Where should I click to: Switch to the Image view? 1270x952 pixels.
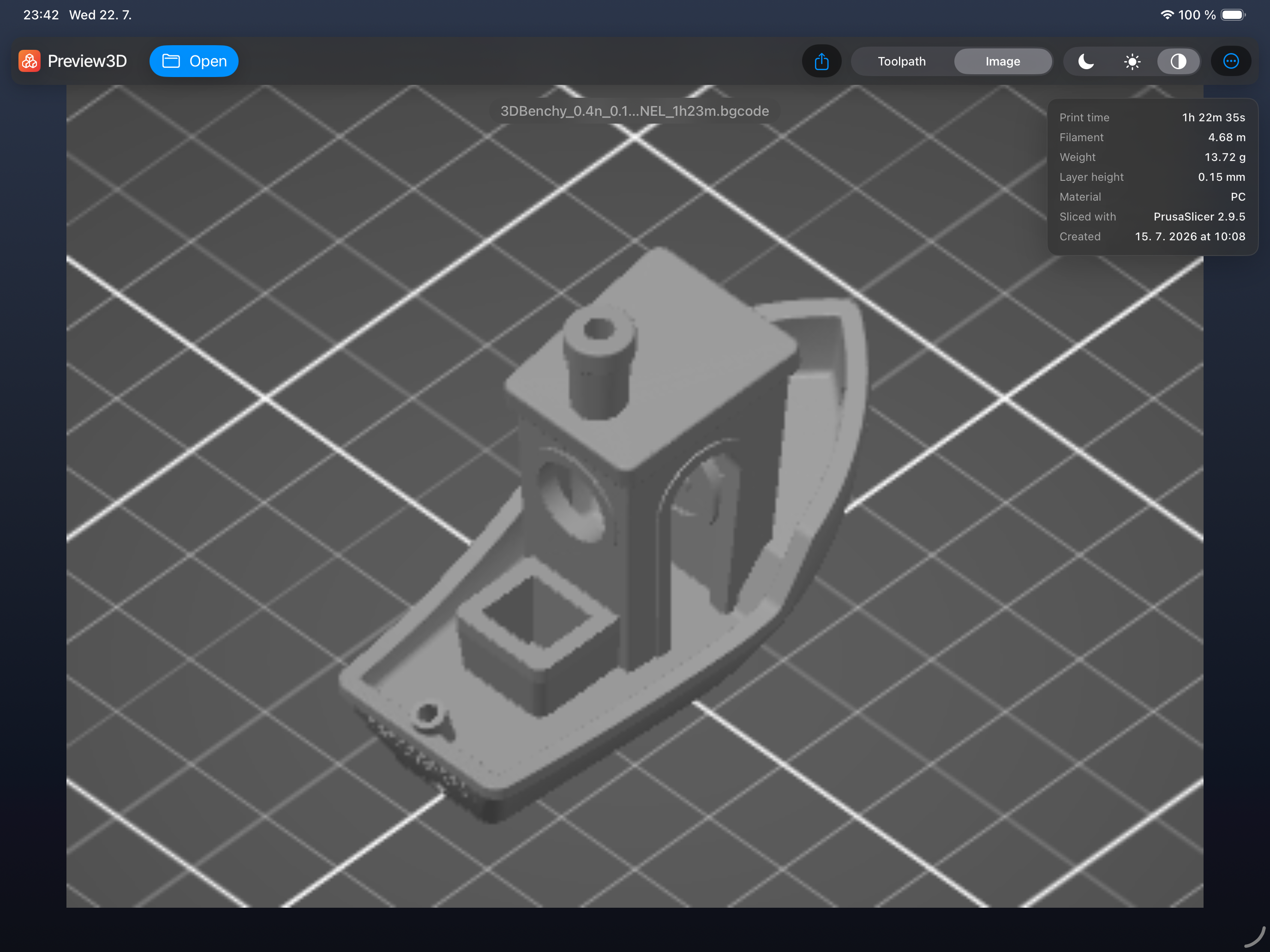(x=1002, y=61)
